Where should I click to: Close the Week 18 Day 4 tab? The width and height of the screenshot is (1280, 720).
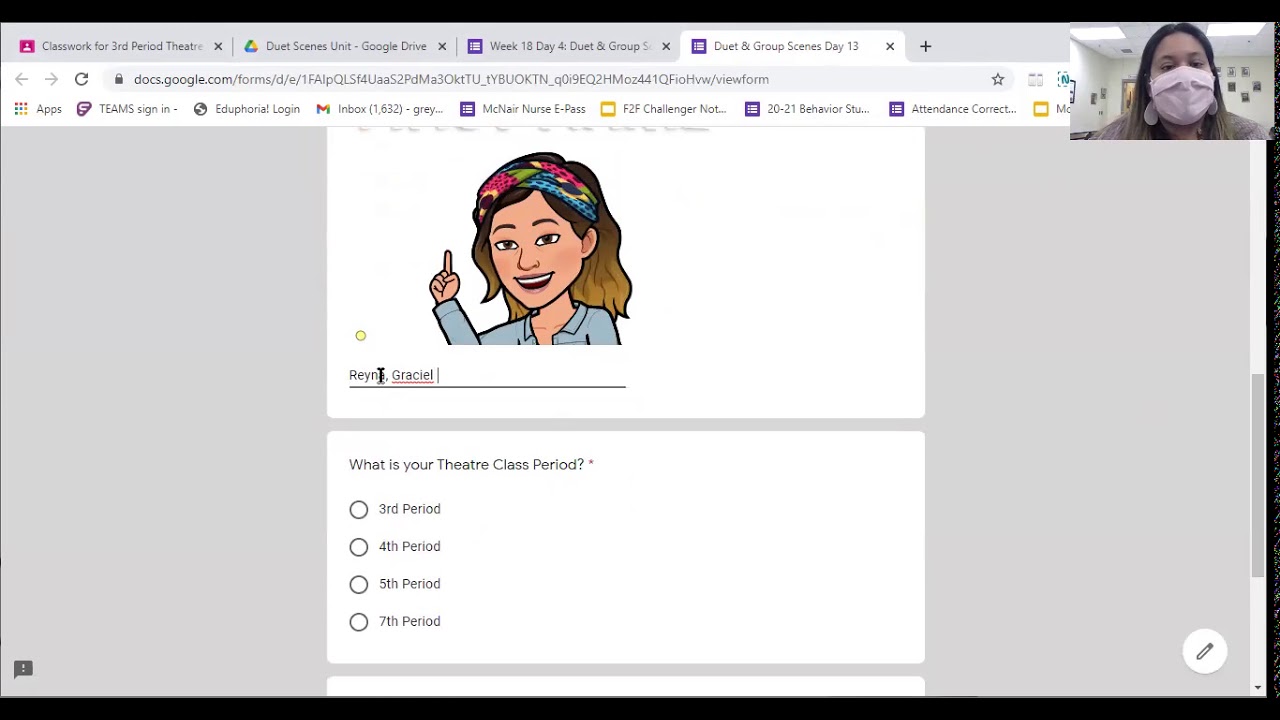666,46
